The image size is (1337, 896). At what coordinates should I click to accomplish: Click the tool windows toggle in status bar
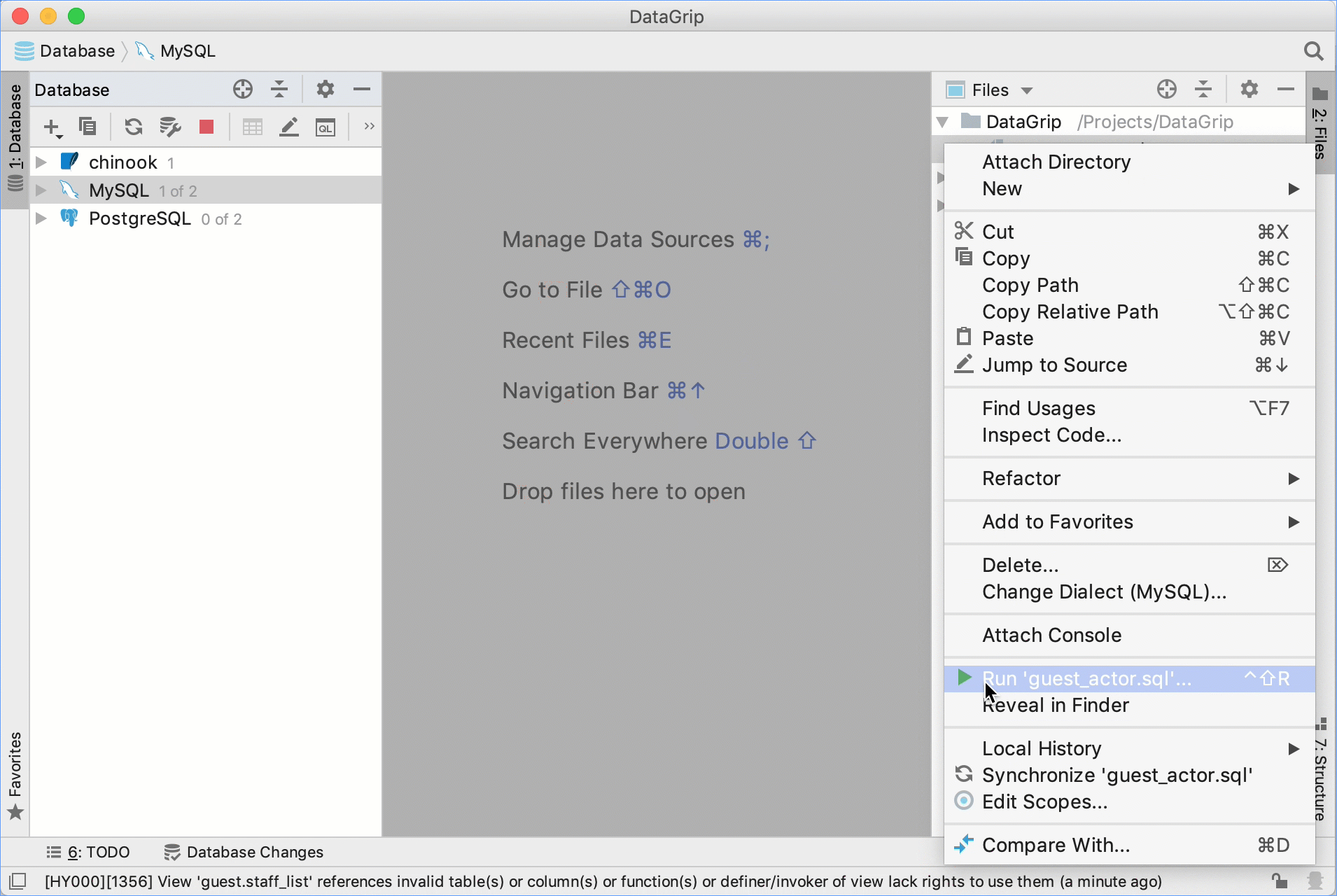17,881
